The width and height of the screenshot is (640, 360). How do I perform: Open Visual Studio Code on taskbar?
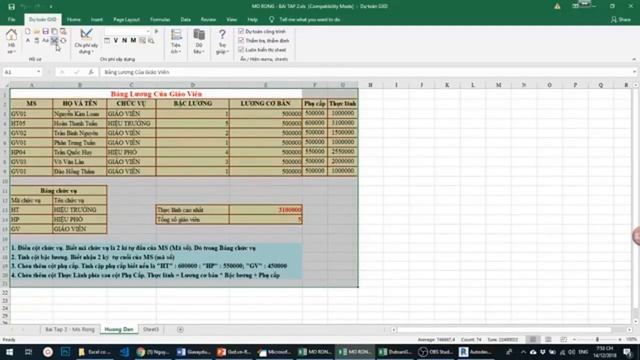click(124, 352)
